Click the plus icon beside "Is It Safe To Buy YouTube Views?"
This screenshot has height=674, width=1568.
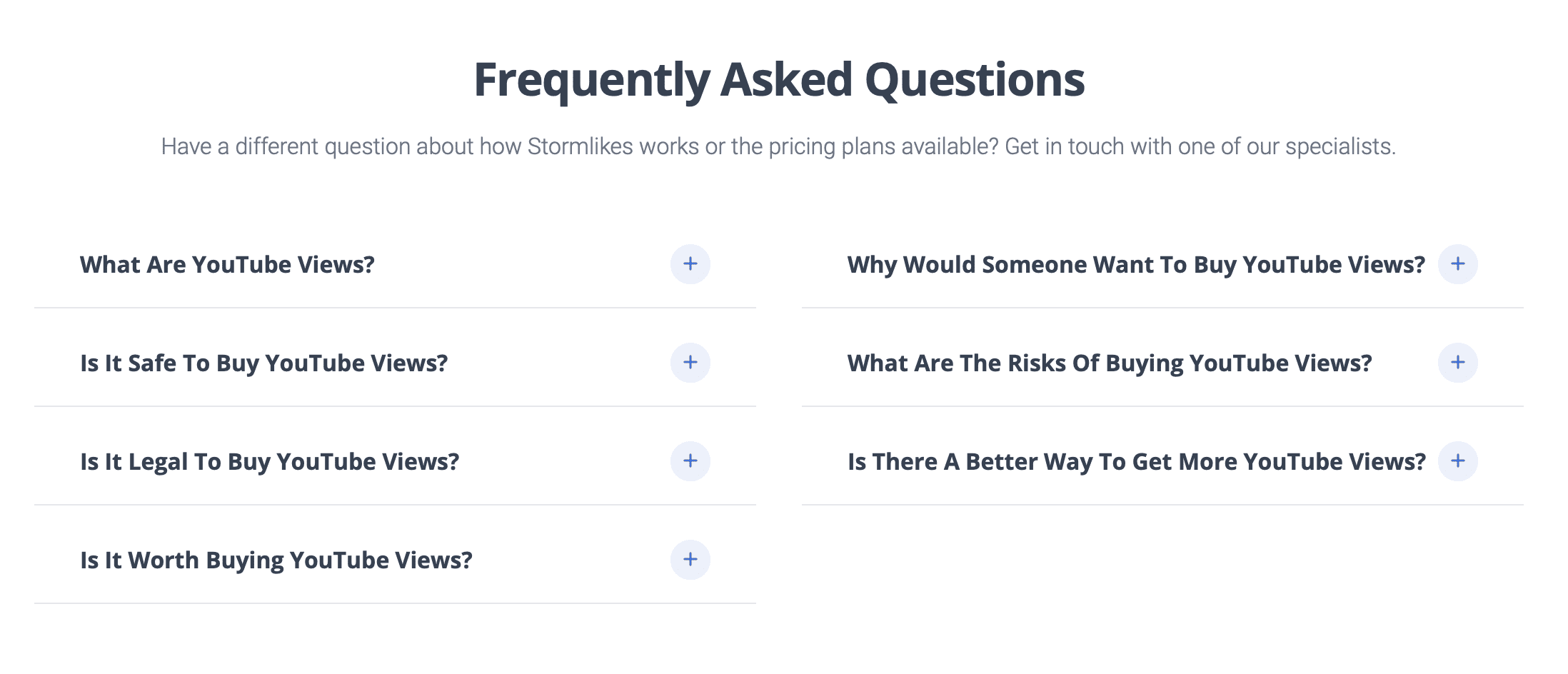(690, 363)
